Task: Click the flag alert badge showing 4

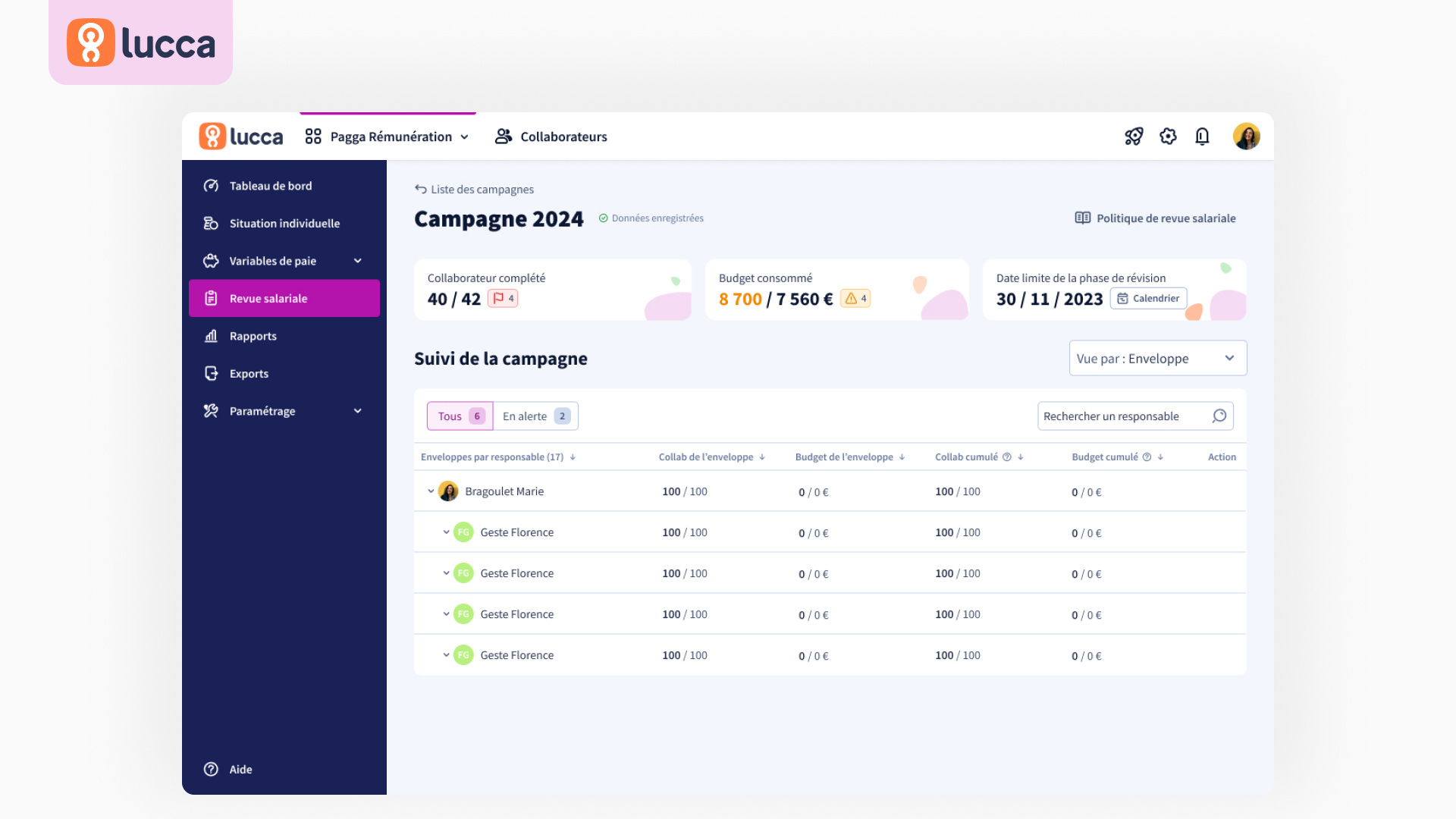Action: 502,298
